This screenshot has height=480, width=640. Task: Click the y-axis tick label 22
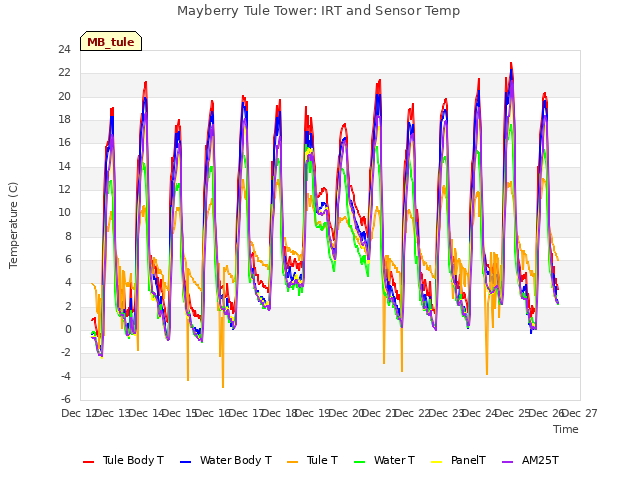(64, 73)
